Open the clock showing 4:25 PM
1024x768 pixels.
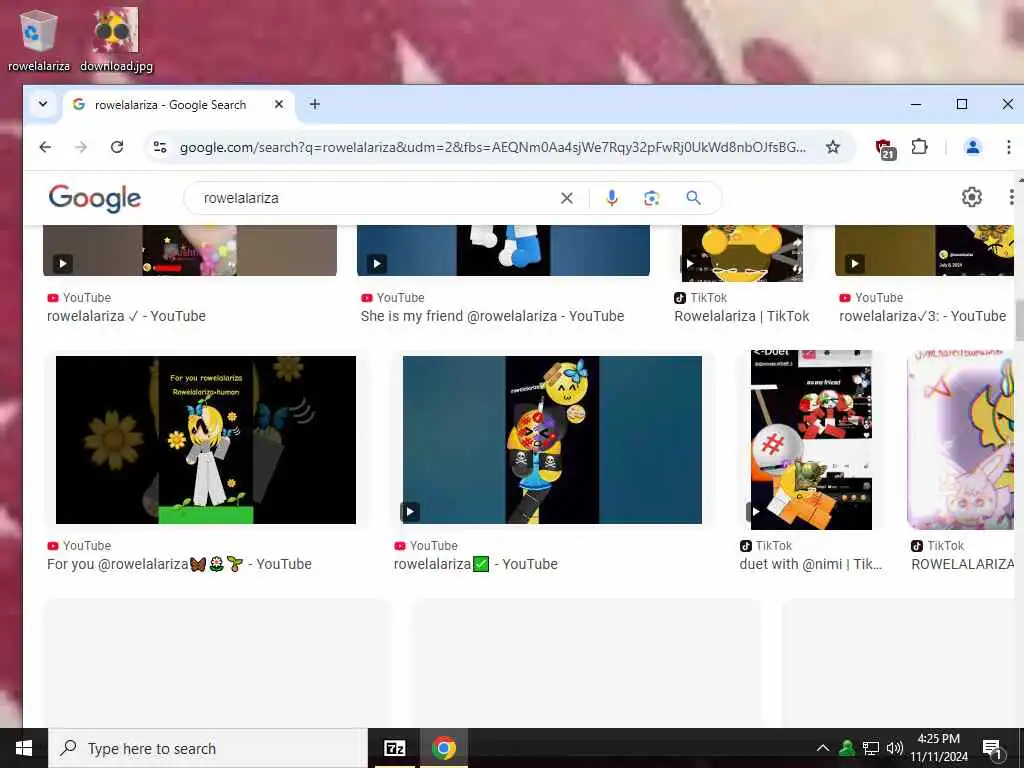938,748
